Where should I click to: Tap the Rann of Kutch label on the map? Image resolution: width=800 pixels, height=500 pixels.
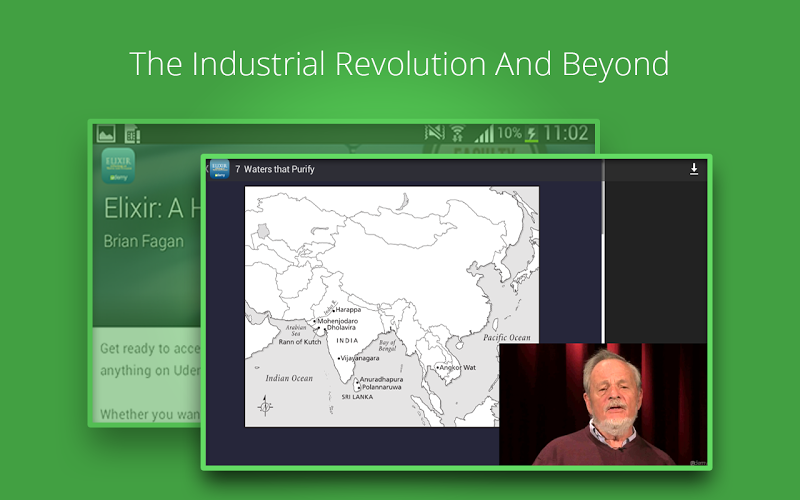pyautogui.click(x=300, y=342)
